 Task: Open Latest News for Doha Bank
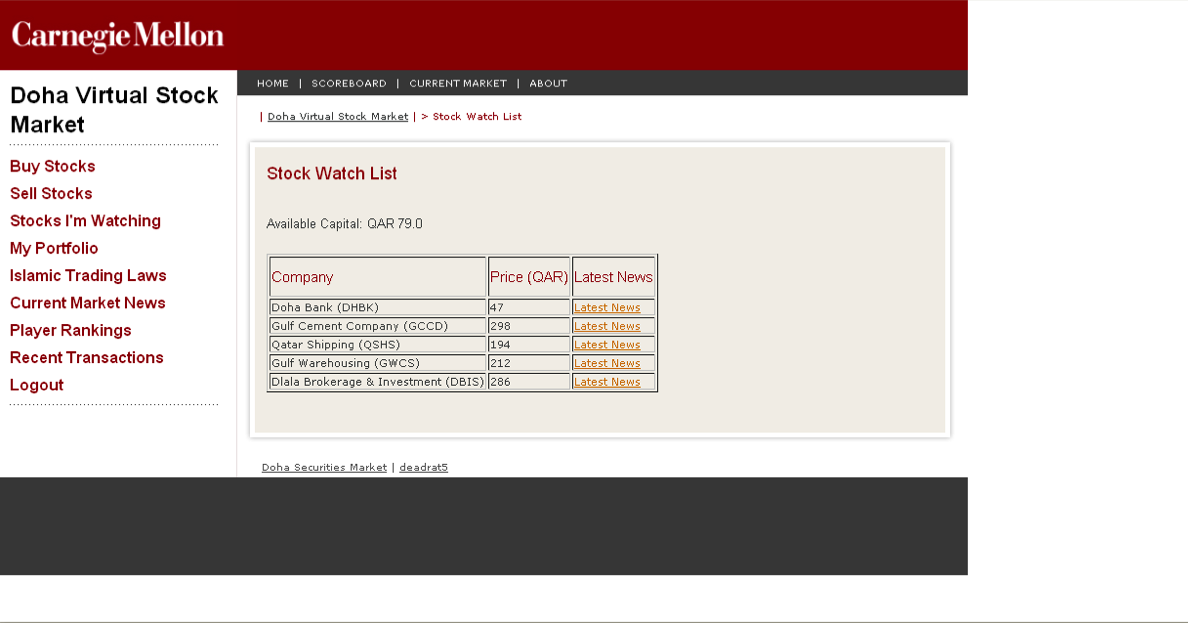(607, 308)
